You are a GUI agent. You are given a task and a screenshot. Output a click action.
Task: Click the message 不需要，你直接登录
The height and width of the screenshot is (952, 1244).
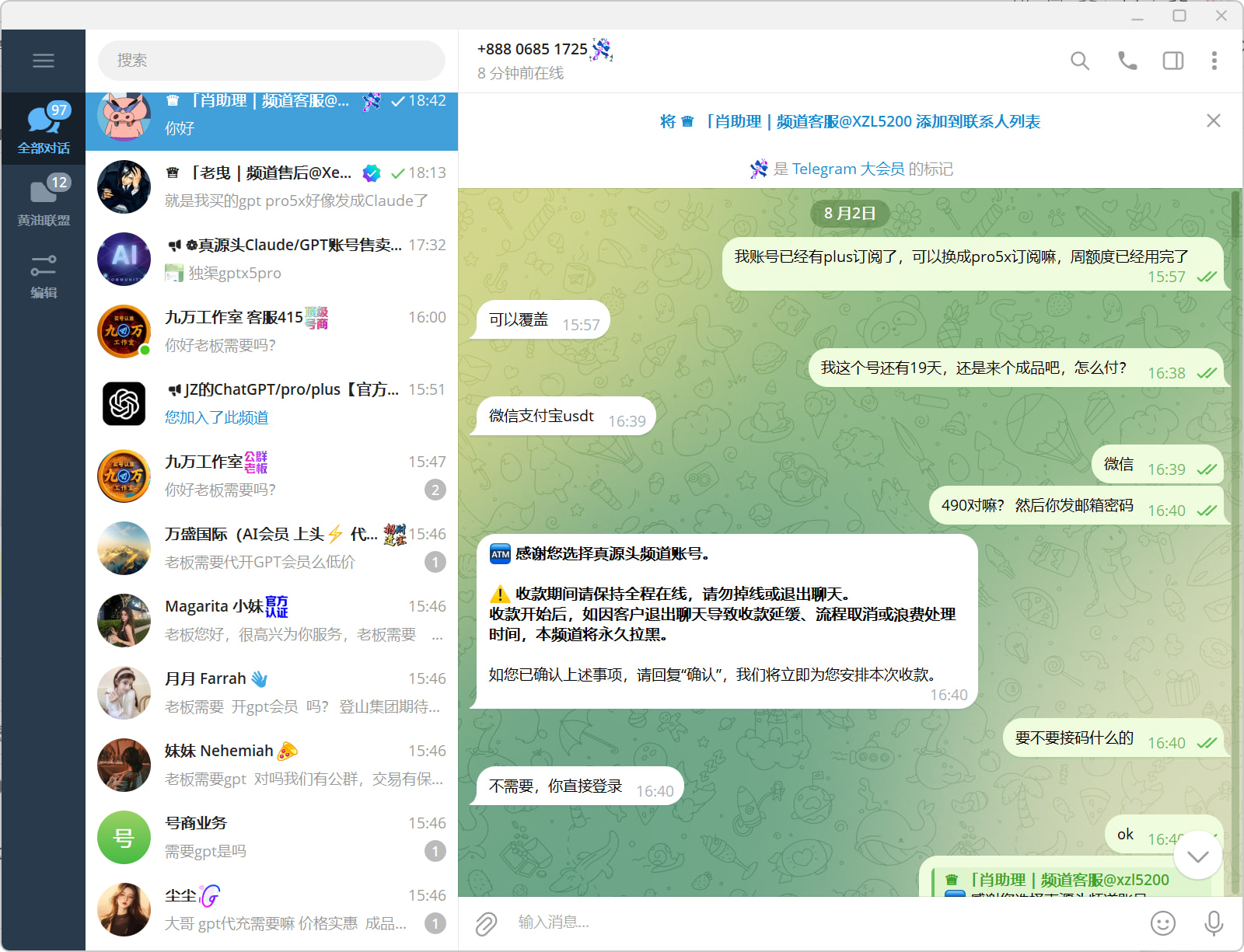point(581,786)
